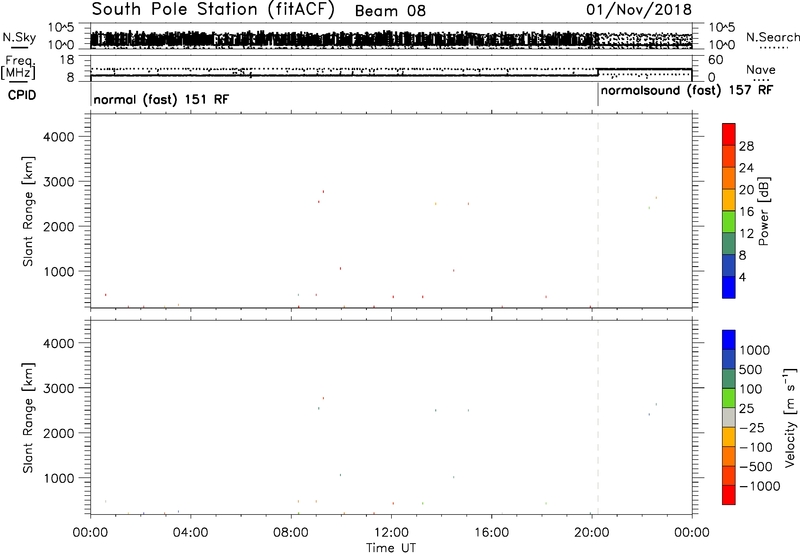Click the 'normal (fast) 151 RF' text
Screen dimensions: 800x554
[x=161, y=99]
